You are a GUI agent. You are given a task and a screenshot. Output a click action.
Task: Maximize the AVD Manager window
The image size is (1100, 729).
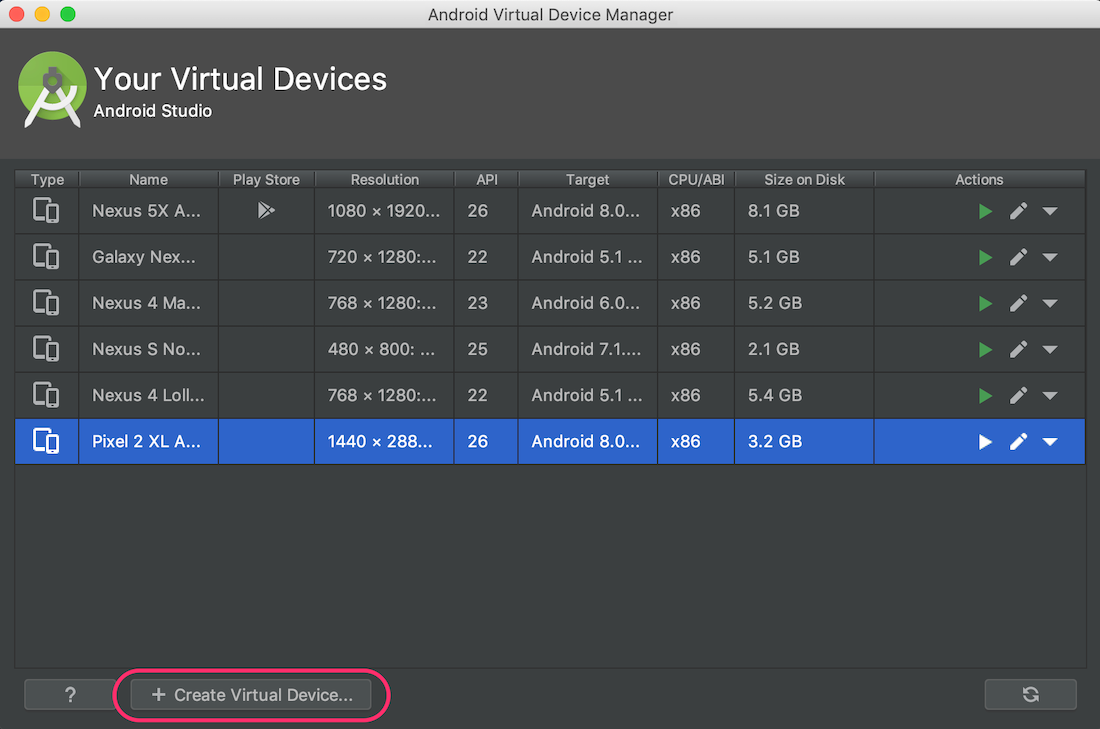point(67,14)
